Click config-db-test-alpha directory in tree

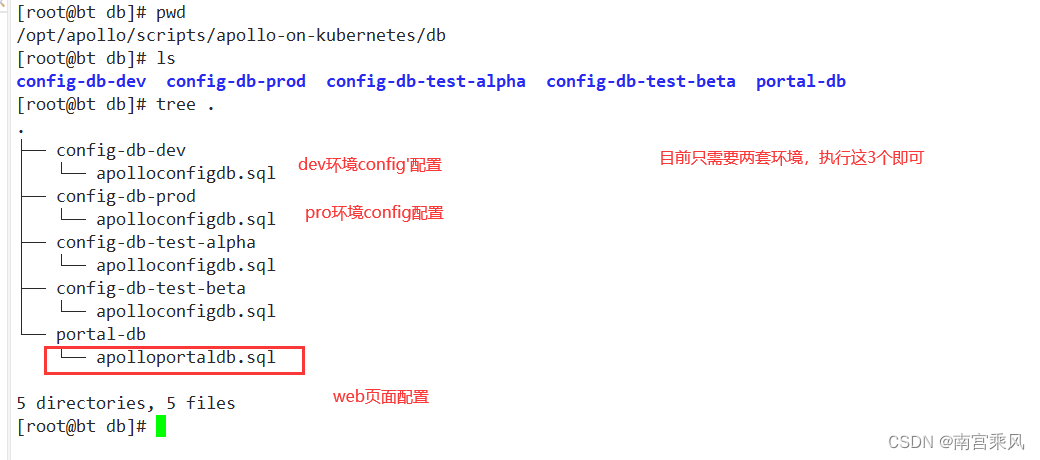(156, 243)
